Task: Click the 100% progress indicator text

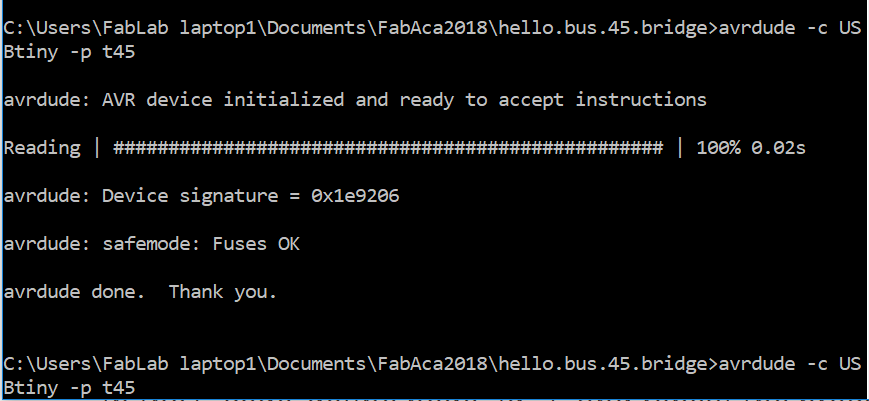Action: pos(719,148)
